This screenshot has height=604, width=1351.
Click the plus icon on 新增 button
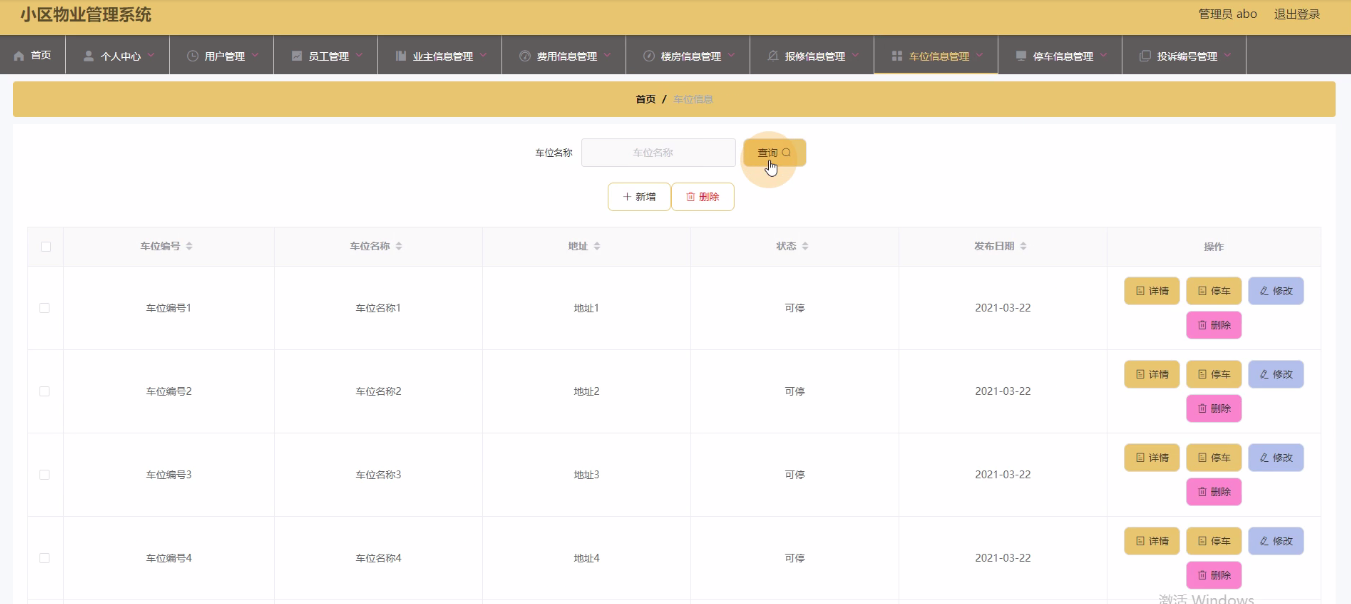[627, 197]
